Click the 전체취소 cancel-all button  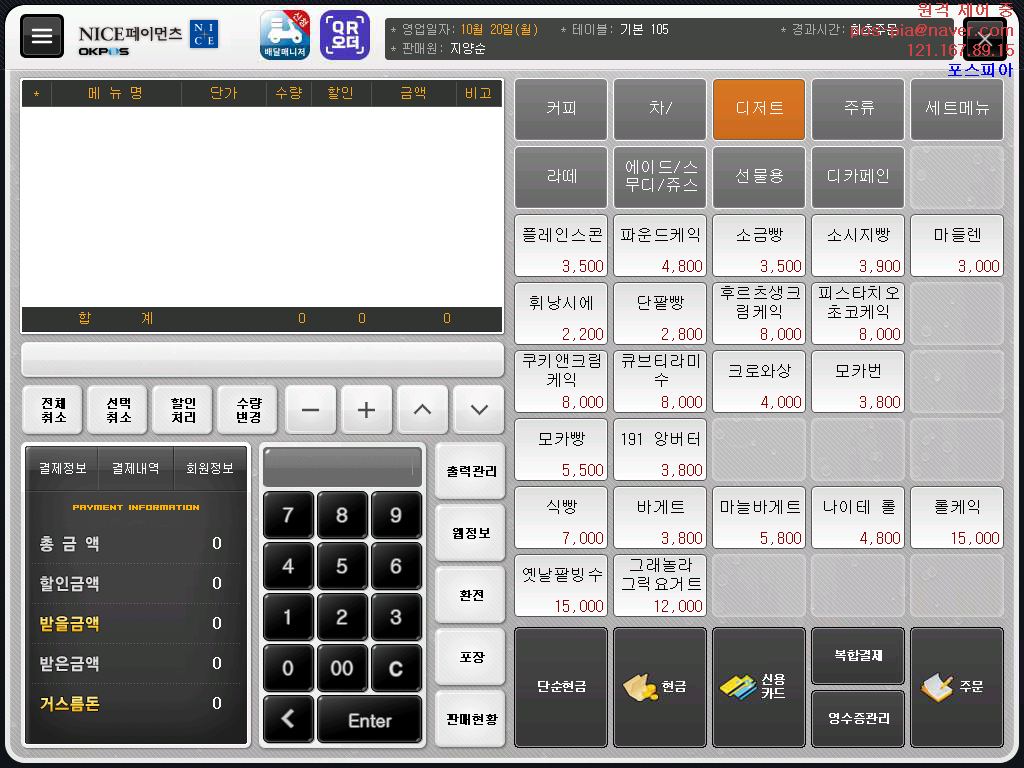click(54, 410)
